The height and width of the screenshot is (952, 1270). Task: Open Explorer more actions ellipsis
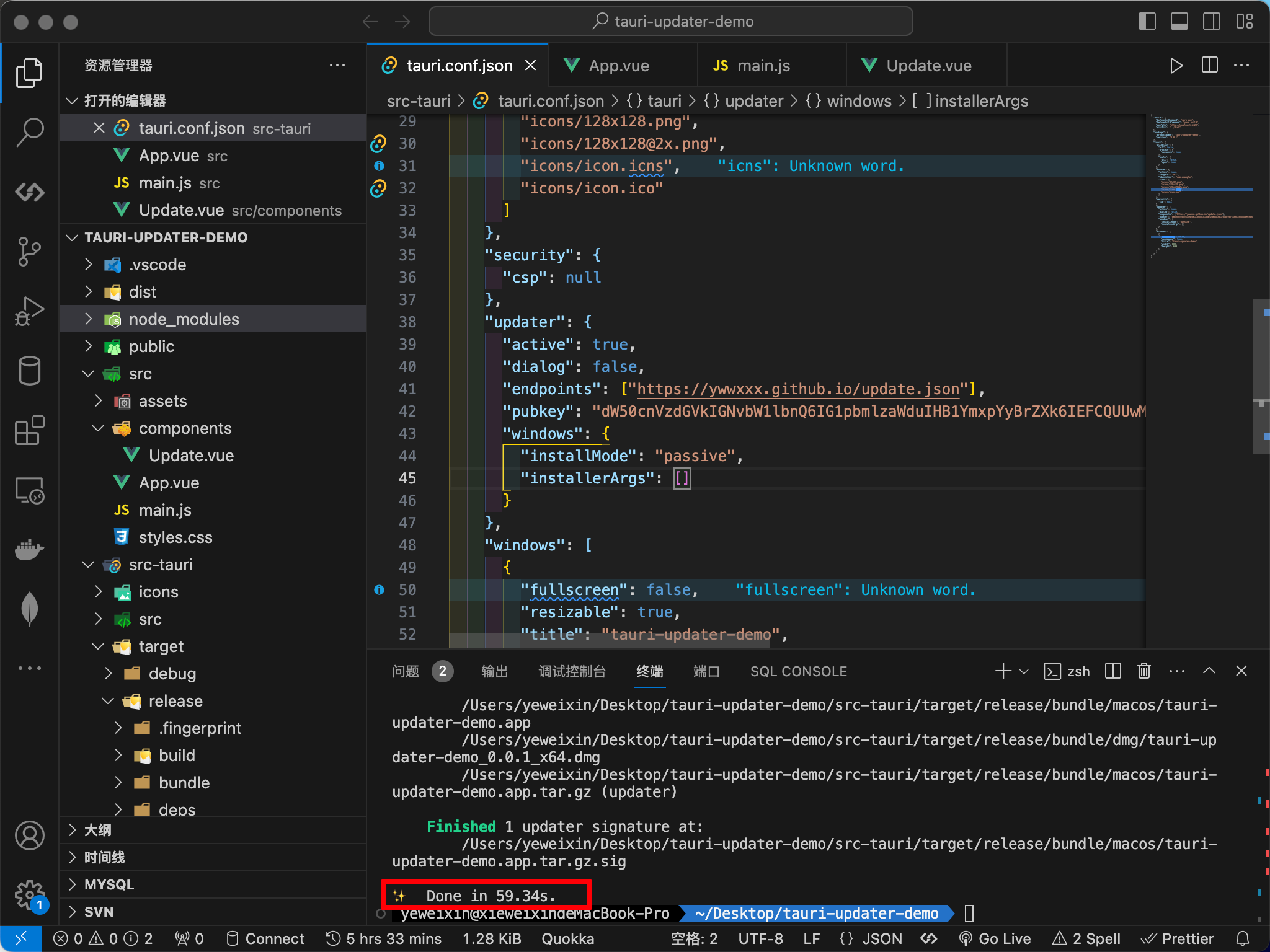coord(337,65)
